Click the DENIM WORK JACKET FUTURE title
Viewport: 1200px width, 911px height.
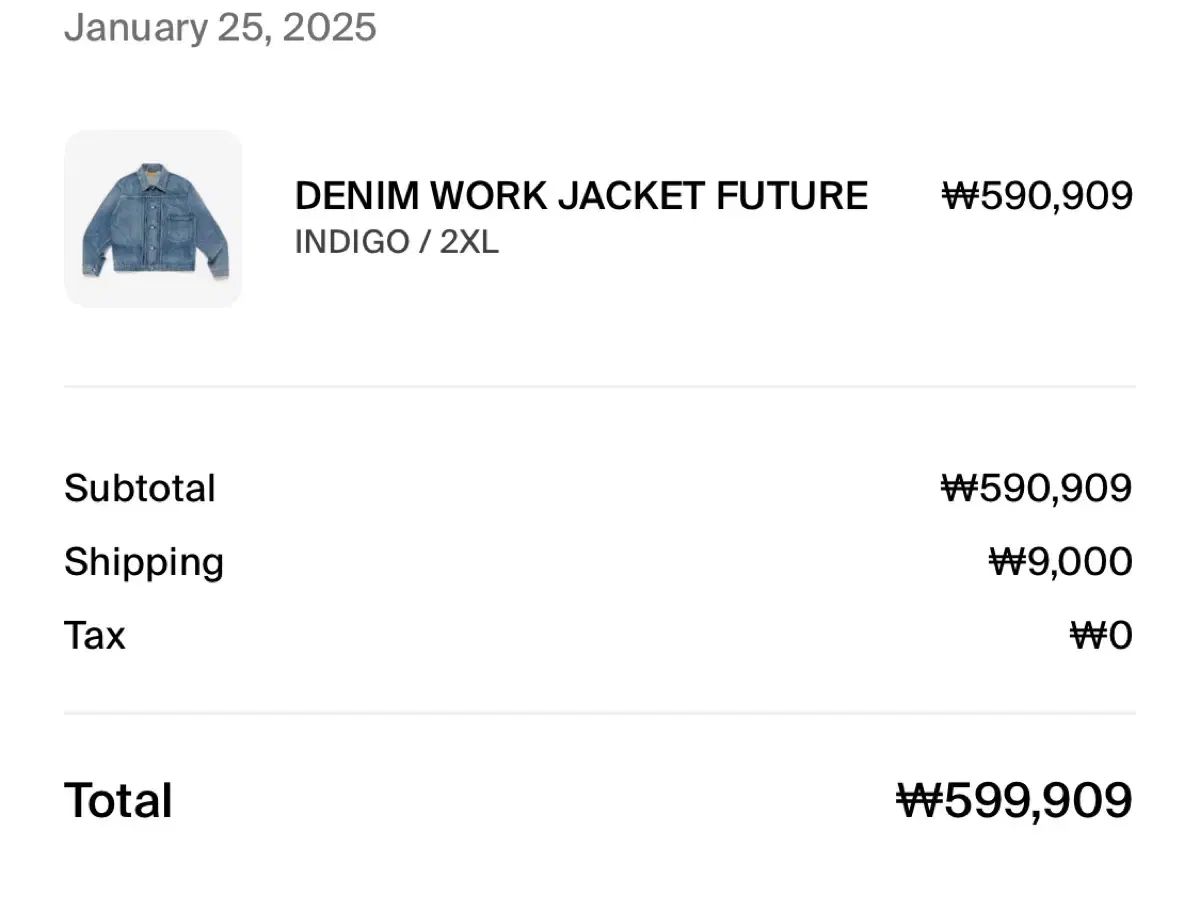[x=581, y=195]
